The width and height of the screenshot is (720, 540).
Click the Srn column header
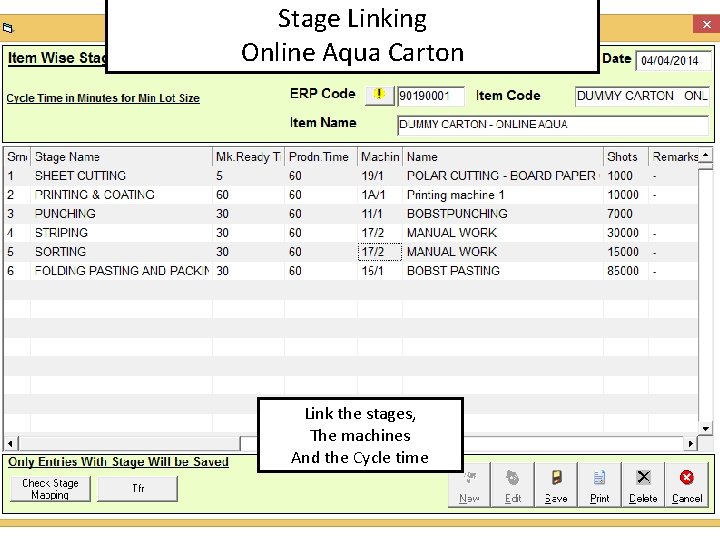[x=17, y=157]
